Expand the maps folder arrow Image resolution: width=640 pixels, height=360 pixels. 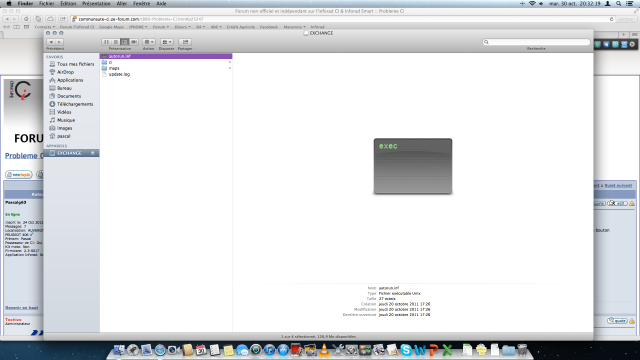pos(230,68)
